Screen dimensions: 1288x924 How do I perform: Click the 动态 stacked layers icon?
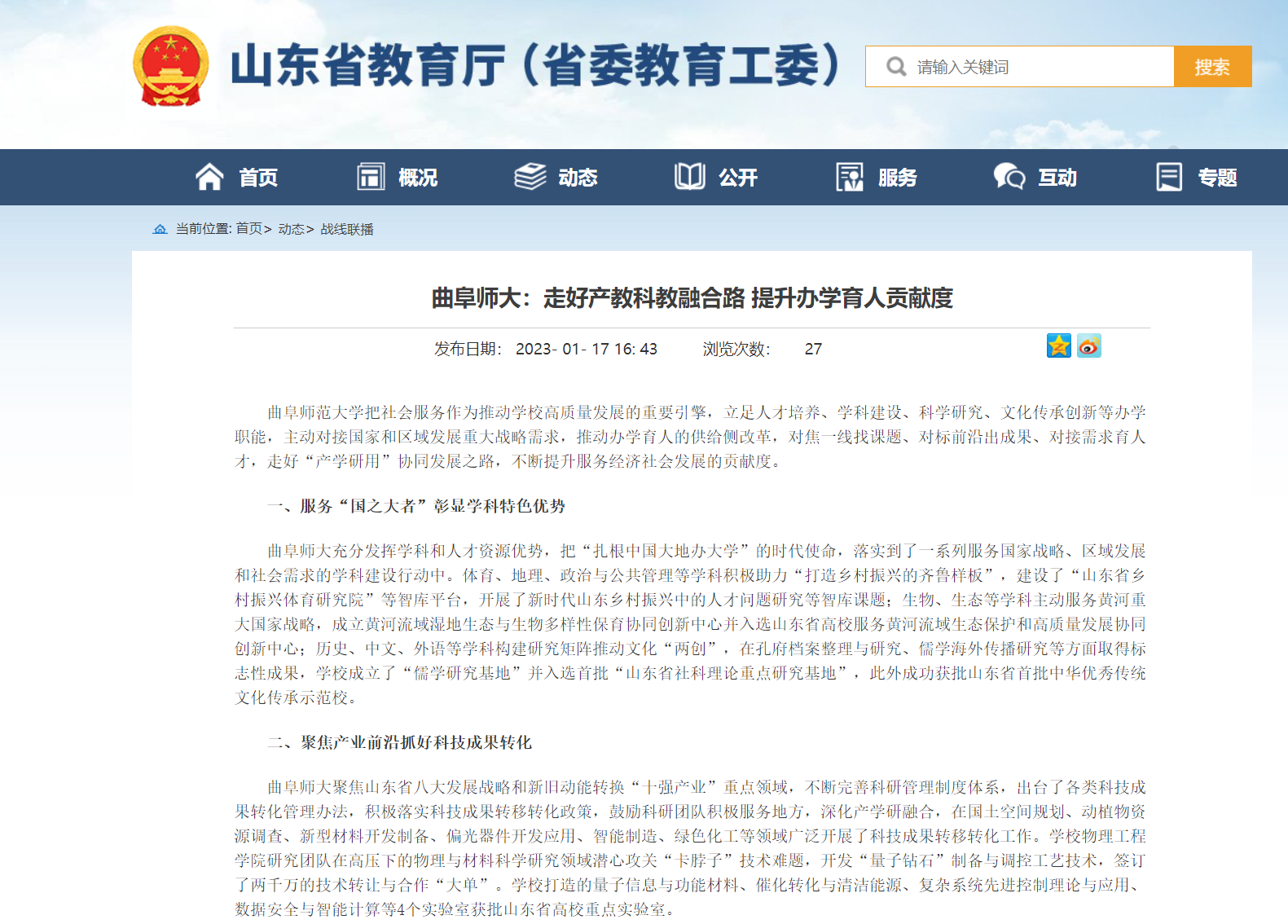point(530,177)
